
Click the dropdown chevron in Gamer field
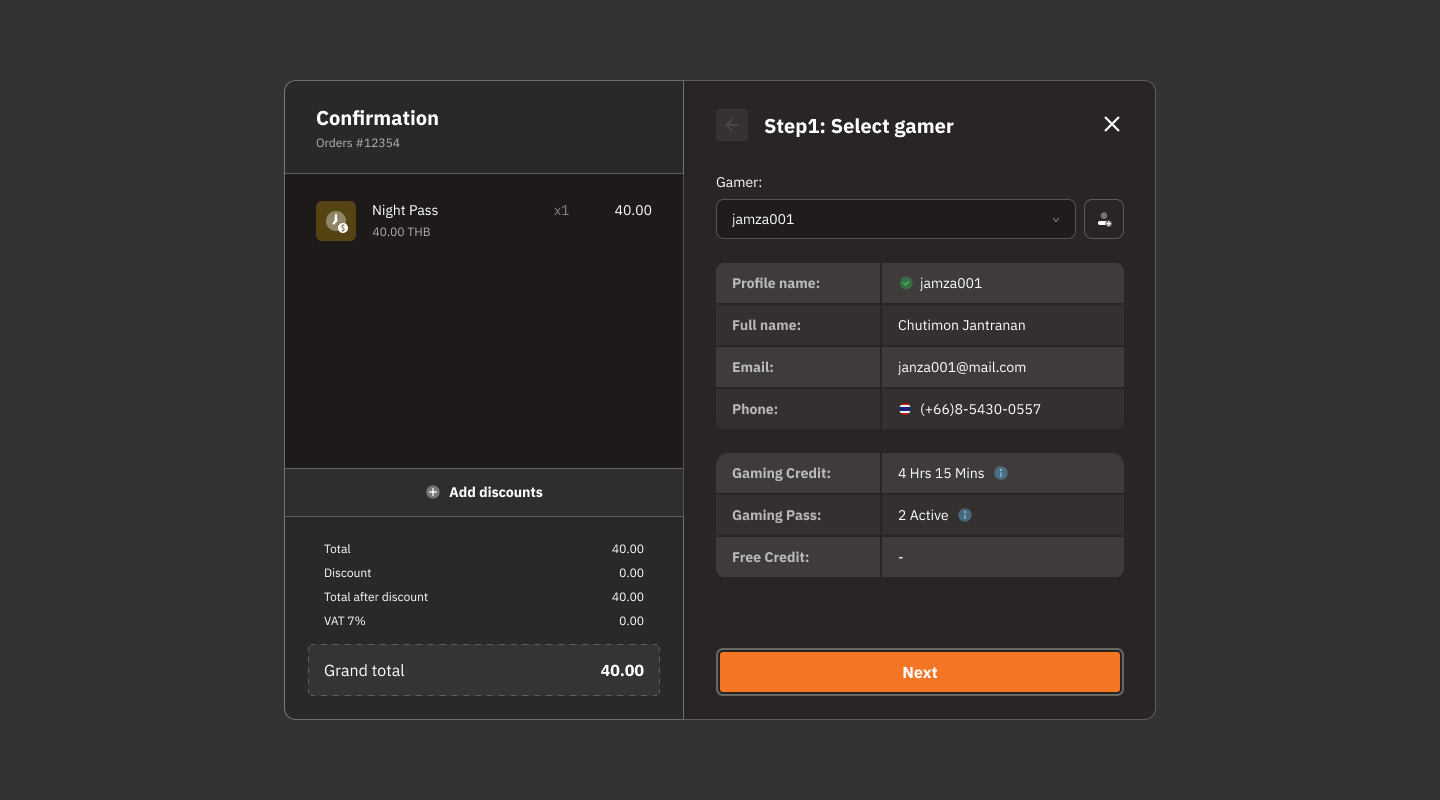pos(1056,220)
